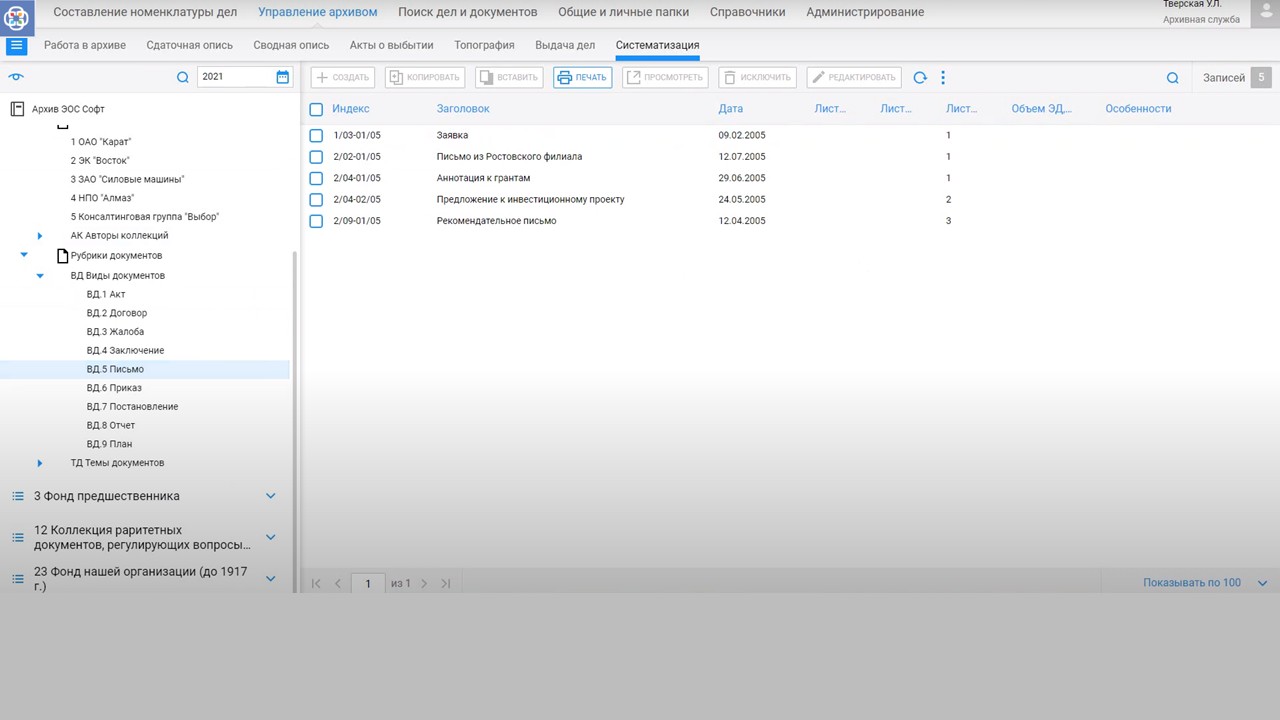Click the Печать print button
1280x720 pixels.
[582, 78]
